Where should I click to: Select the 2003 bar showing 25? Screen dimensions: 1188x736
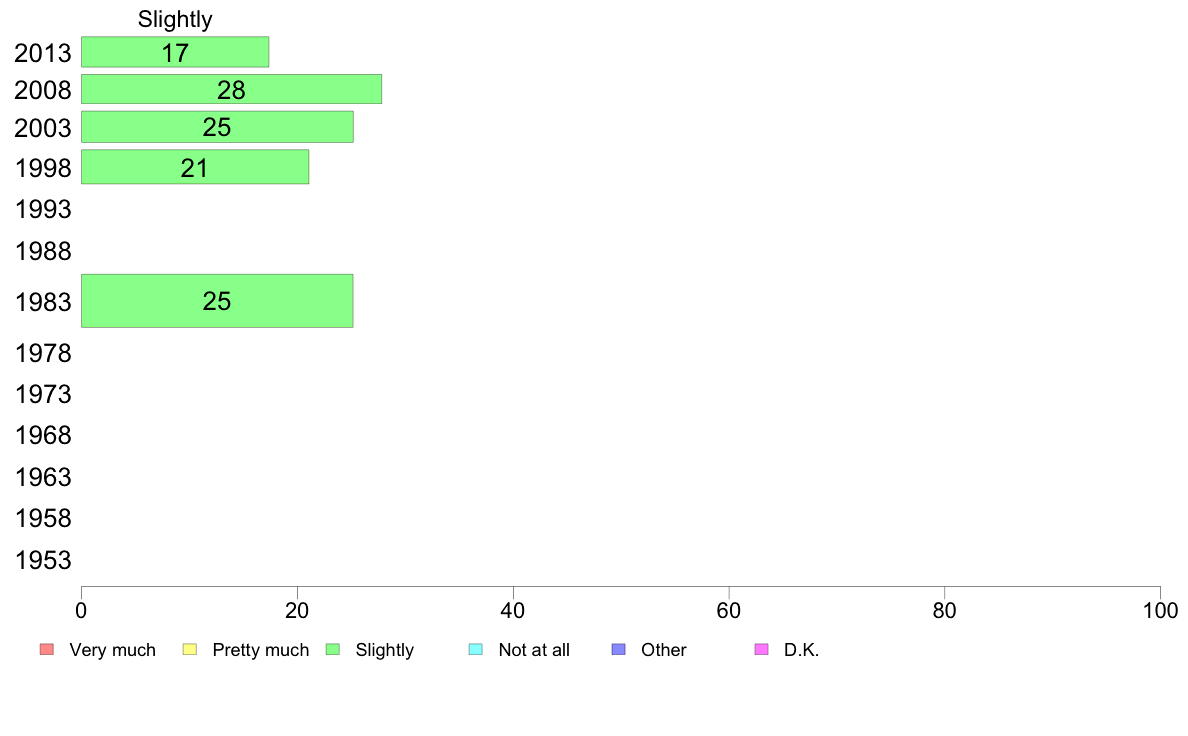(217, 127)
